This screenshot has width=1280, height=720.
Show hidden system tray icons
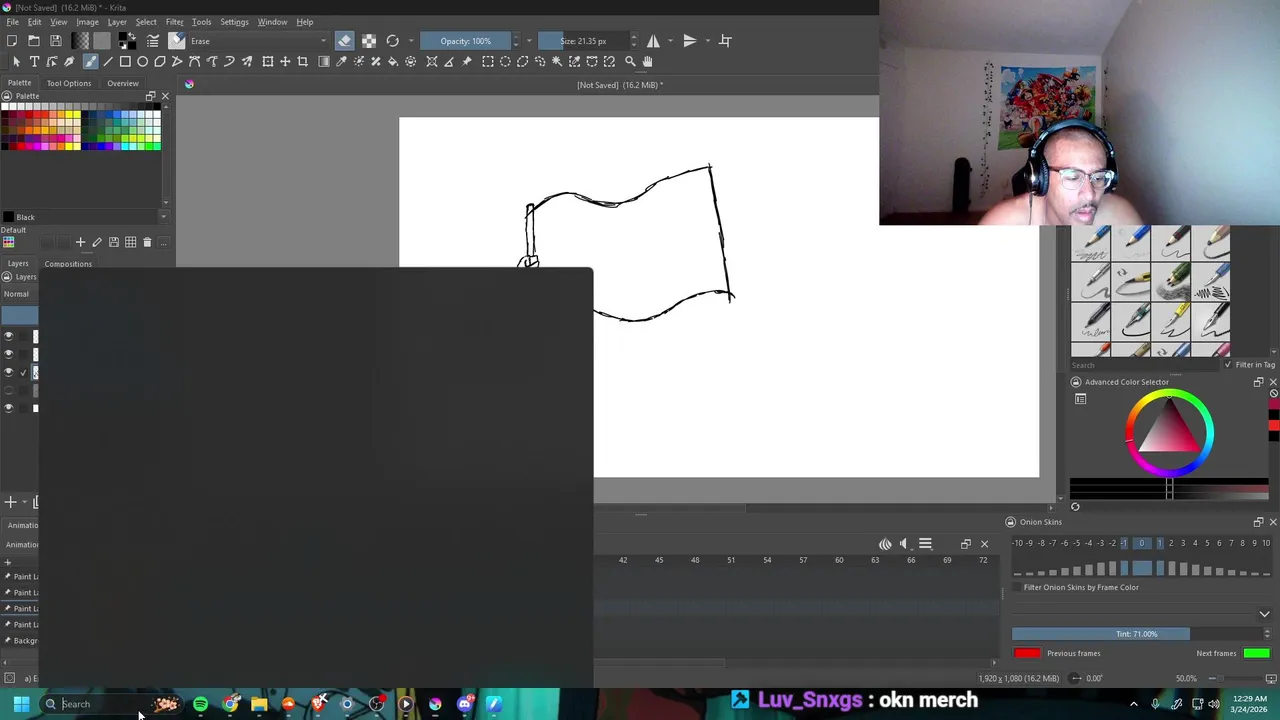point(1133,704)
